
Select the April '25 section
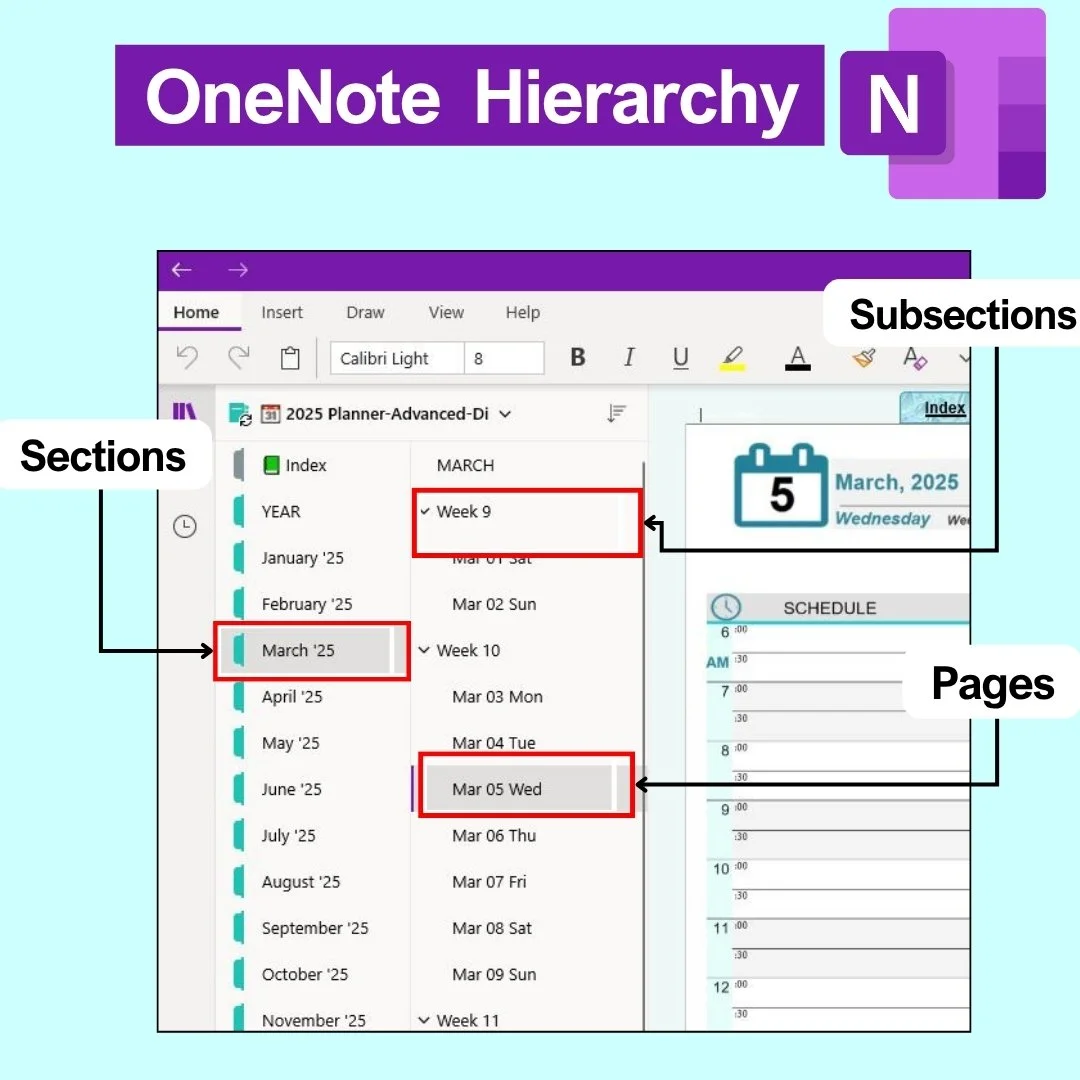313,697
